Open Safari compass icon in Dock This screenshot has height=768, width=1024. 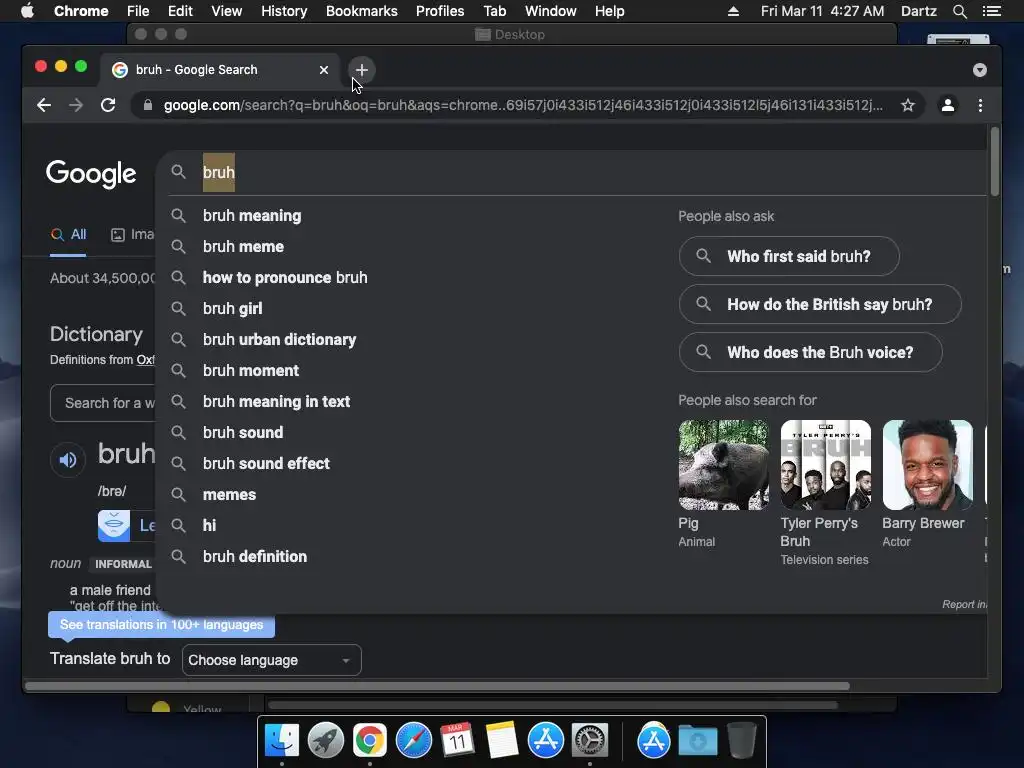pos(413,740)
